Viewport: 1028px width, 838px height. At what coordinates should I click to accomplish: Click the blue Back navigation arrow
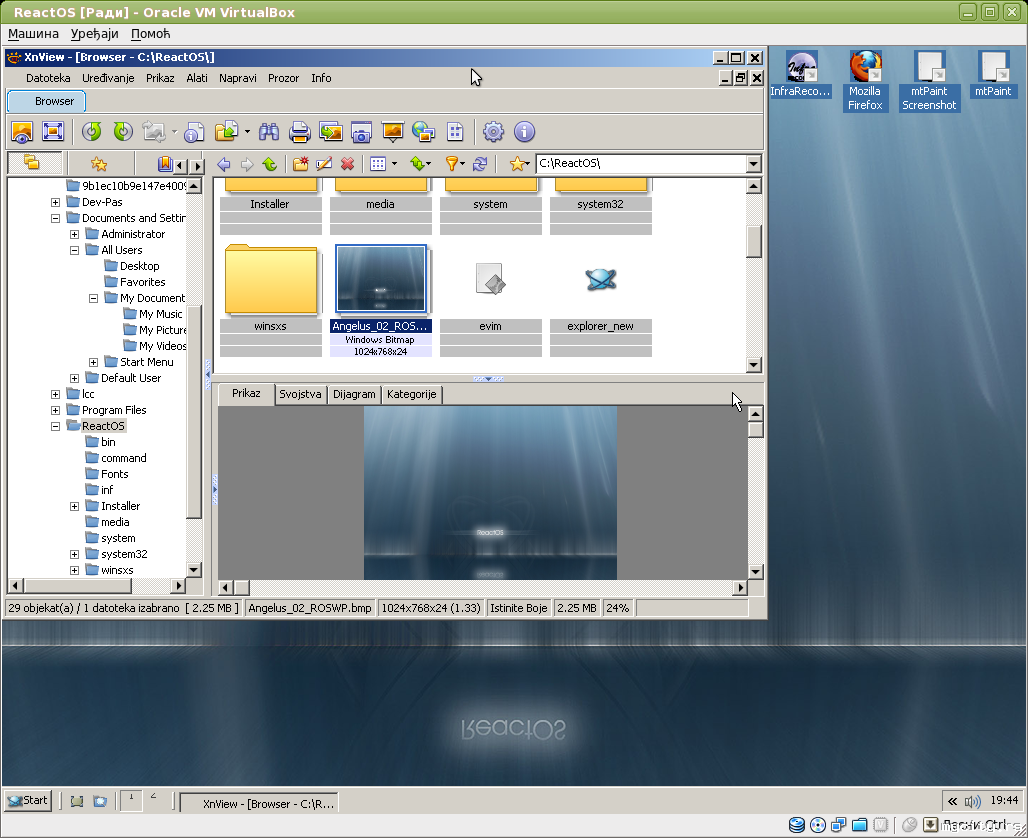click(x=224, y=164)
